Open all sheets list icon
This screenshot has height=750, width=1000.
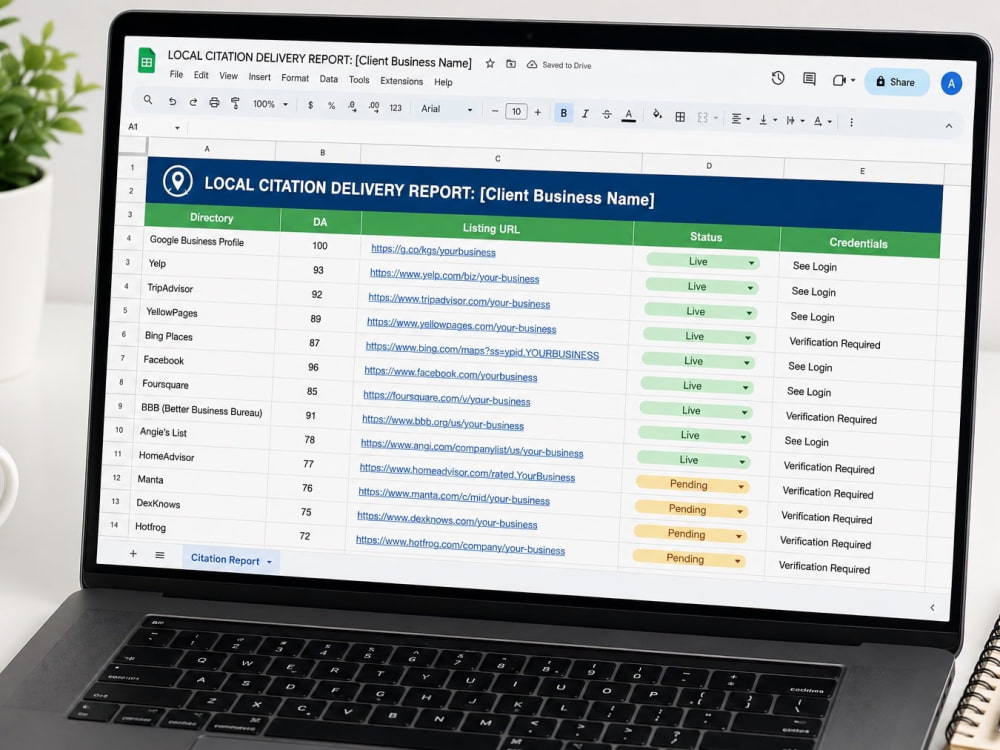click(159, 555)
